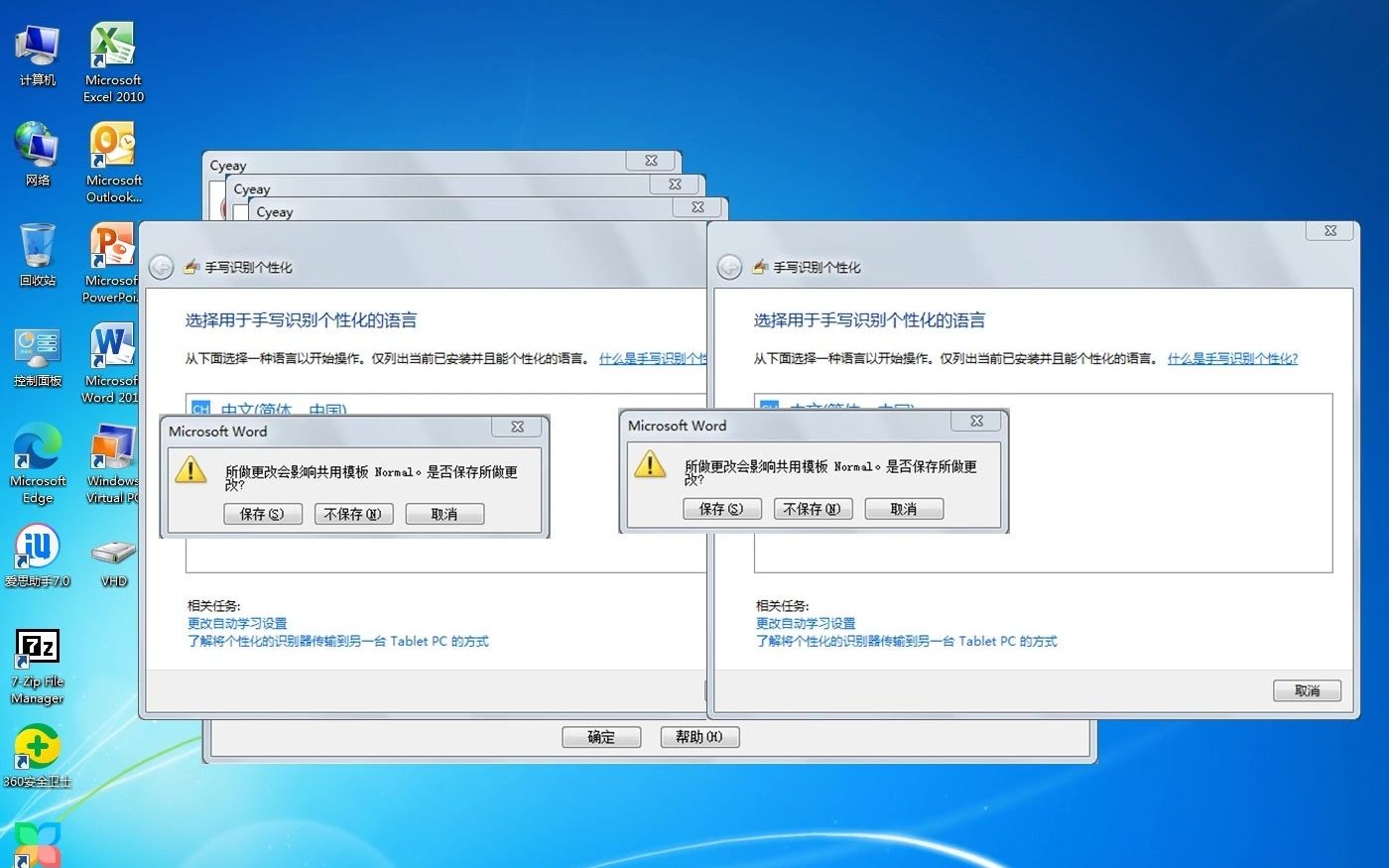Open the 计算机 desktop icon

(38, 55)
